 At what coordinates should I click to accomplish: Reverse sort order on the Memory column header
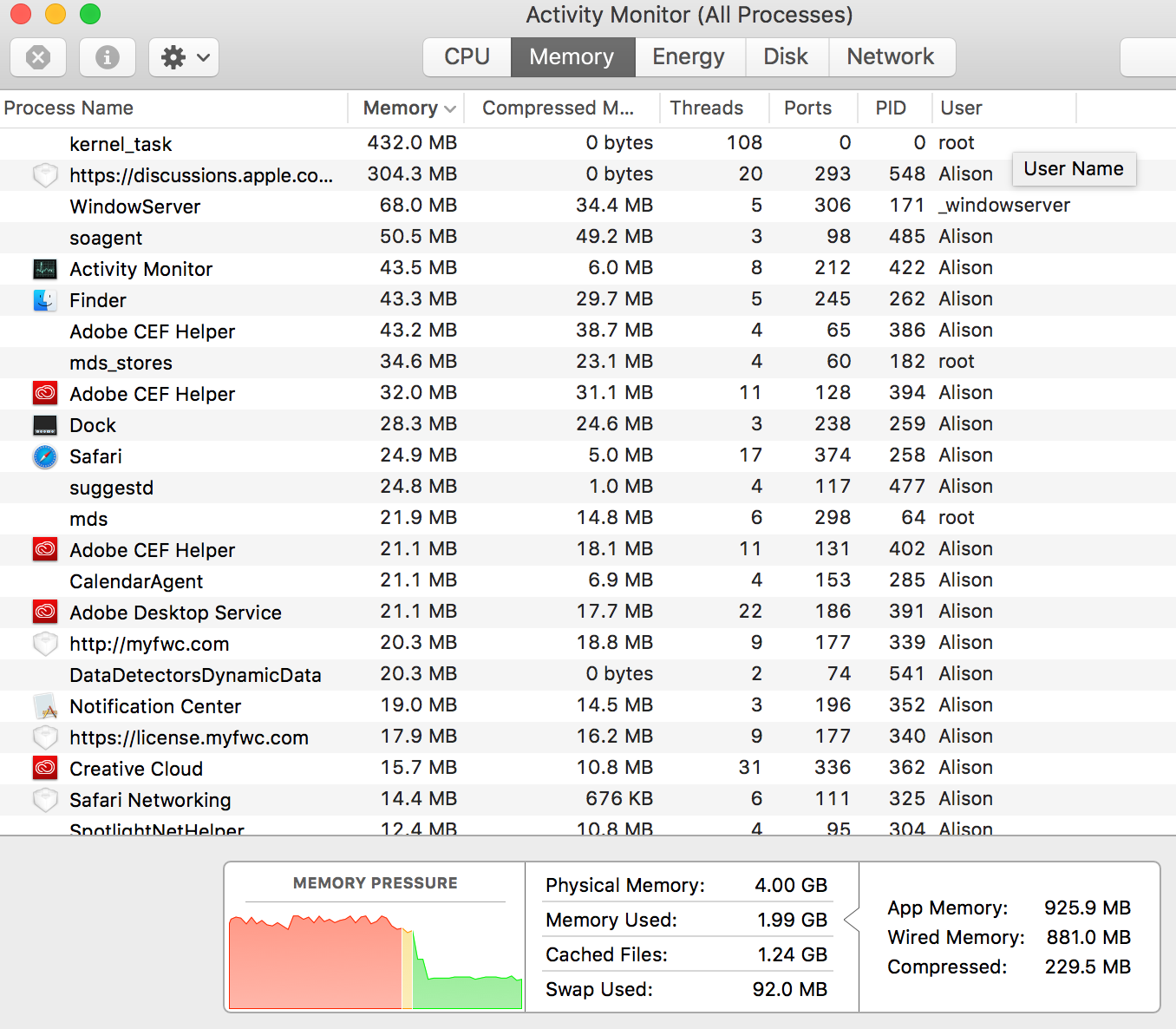pyautogui.click(x=406, y=108)
